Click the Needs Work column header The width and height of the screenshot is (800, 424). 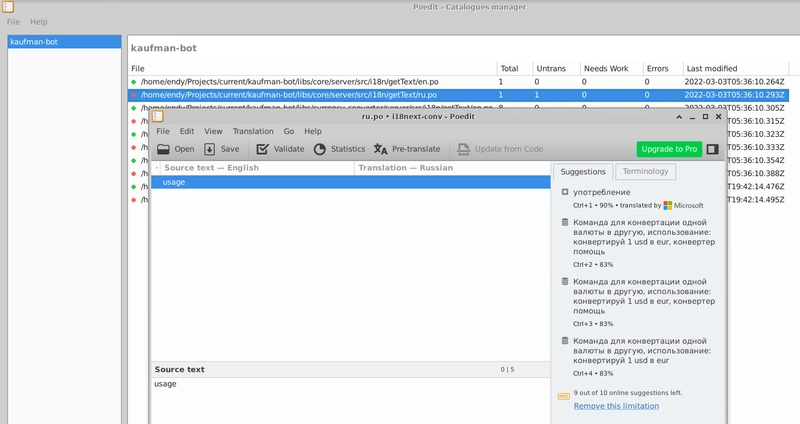(x=611, y=68)
